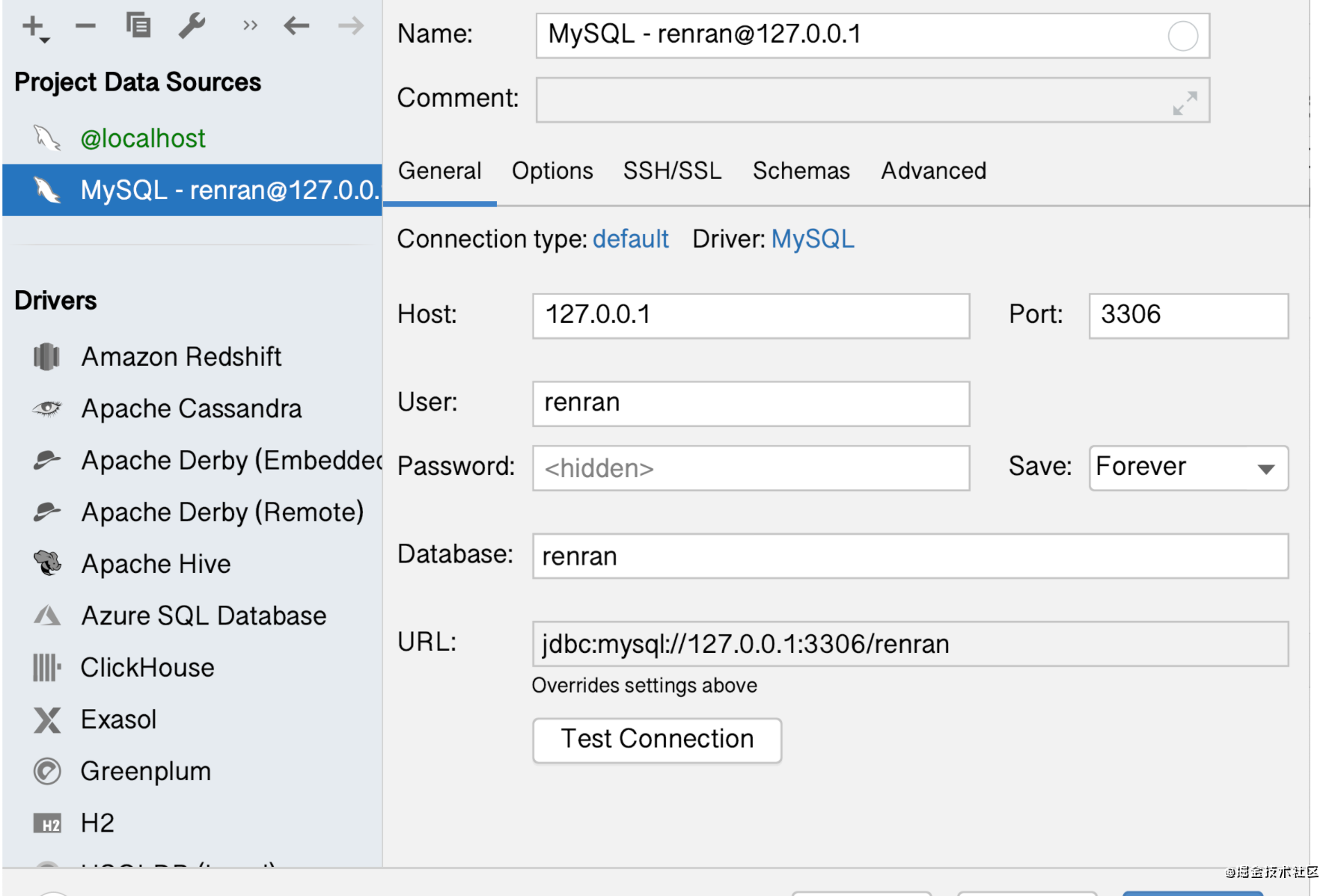Click the back arrow icon
1338x896 pixels.
[x=297, y=27]
